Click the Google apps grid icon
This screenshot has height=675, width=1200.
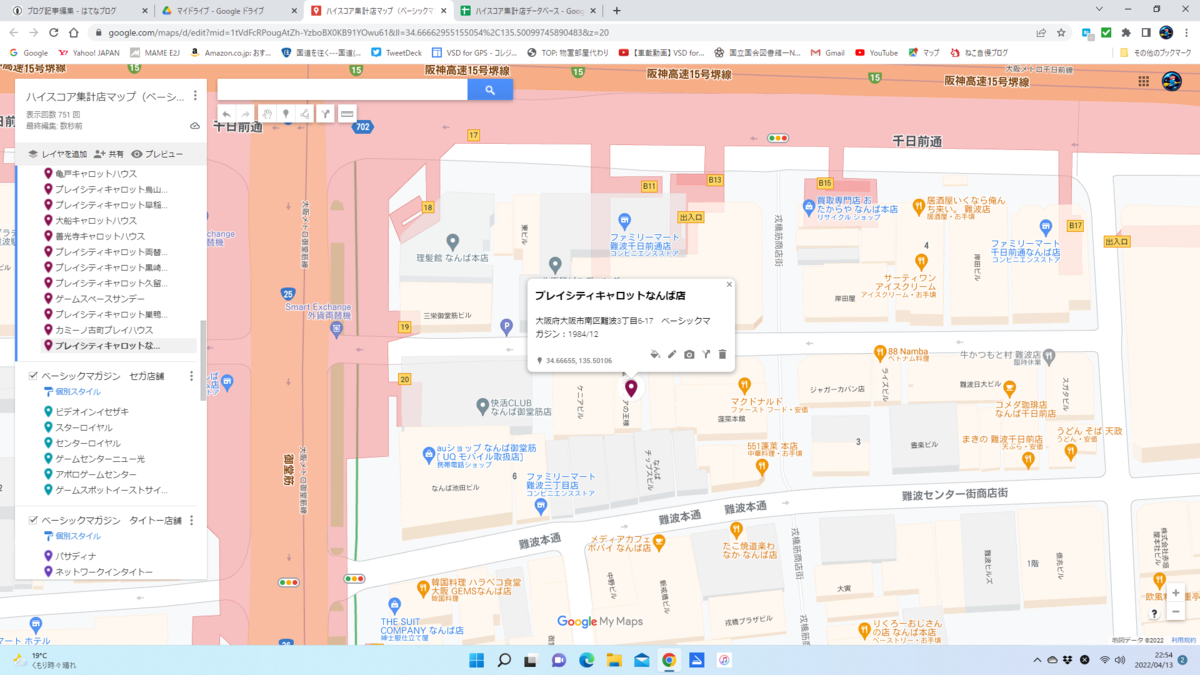coord(1143,82)
